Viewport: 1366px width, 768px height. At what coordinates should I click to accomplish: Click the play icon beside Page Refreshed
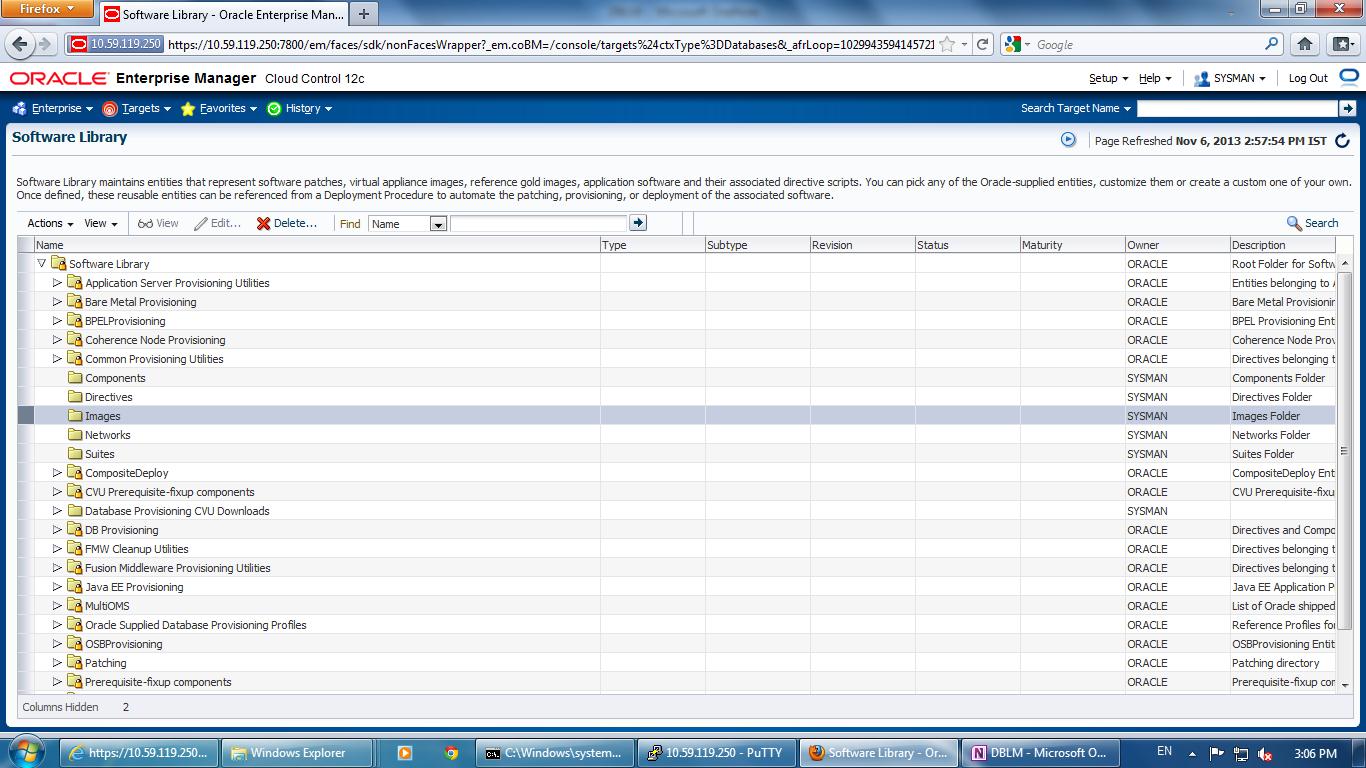(1068, 140)
